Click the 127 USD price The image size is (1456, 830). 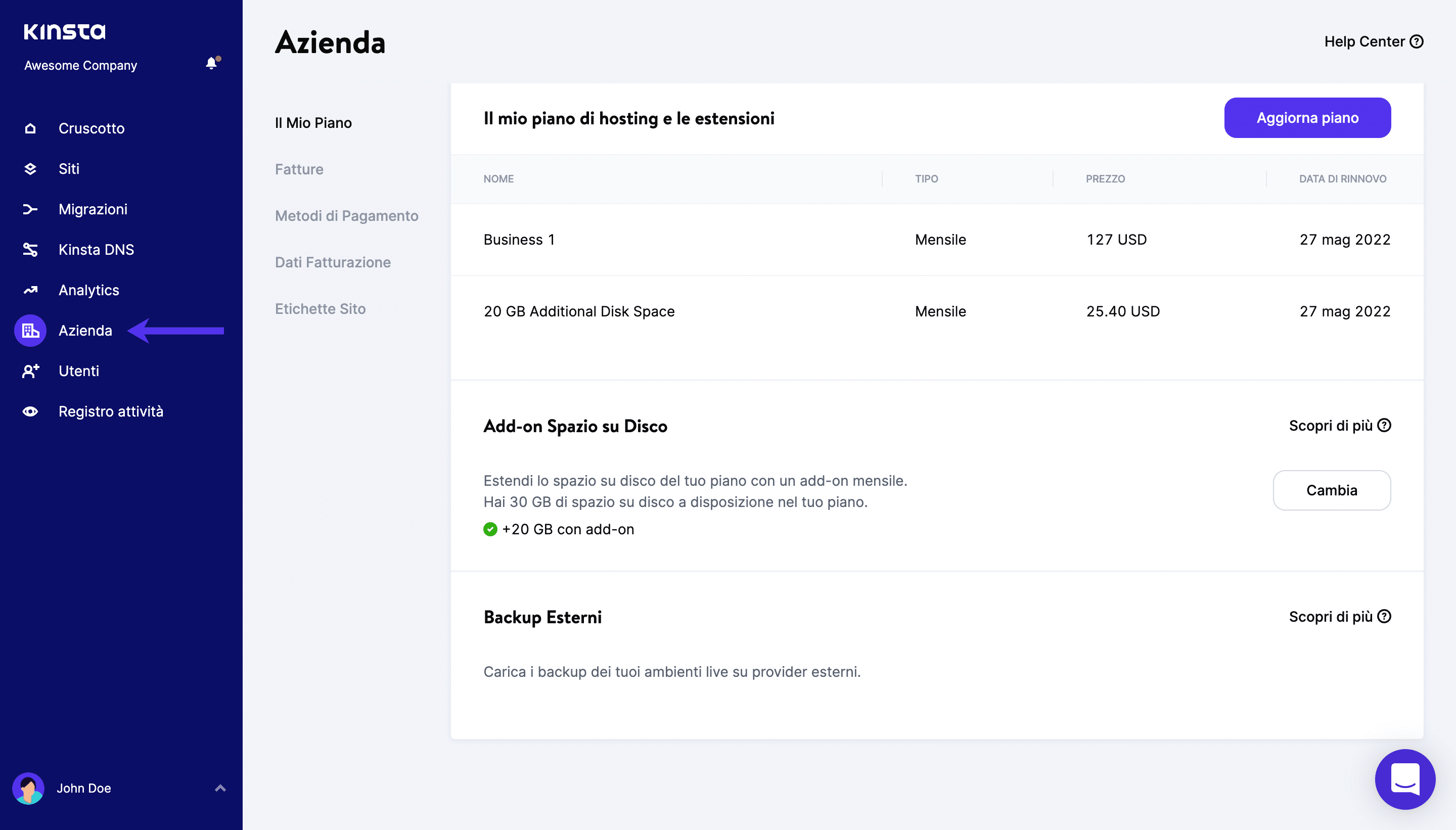pyautogui.click(x=1116, y=240)
